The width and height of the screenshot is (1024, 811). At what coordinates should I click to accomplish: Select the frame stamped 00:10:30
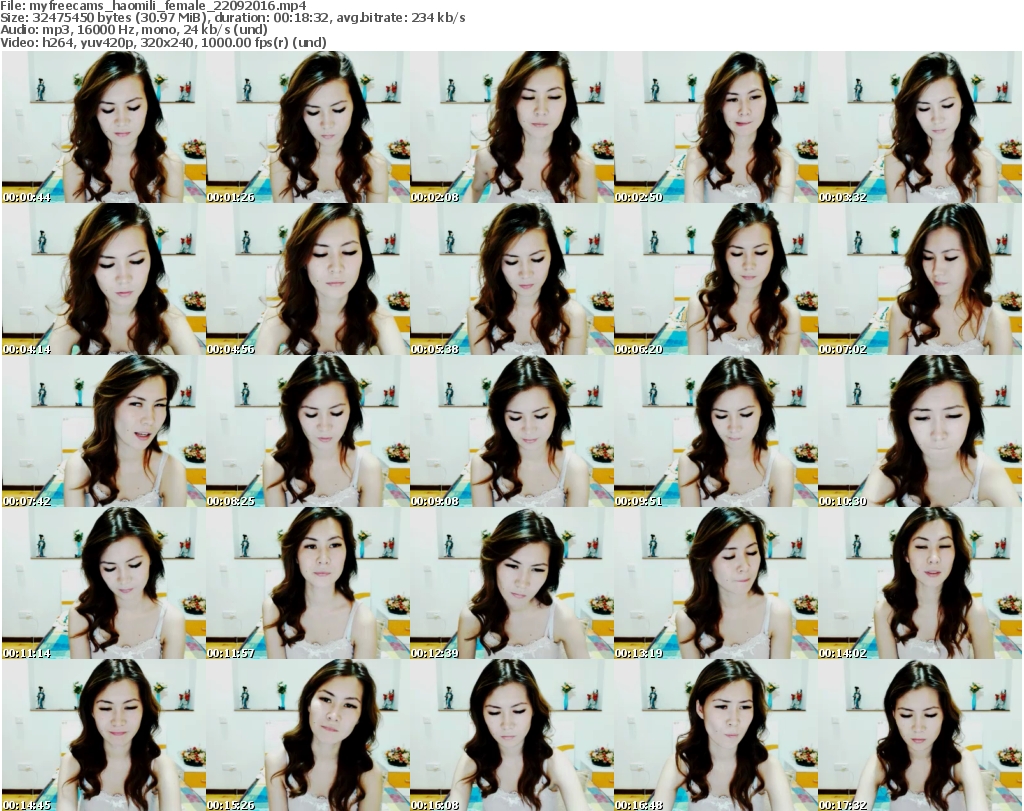coord(920,432)
